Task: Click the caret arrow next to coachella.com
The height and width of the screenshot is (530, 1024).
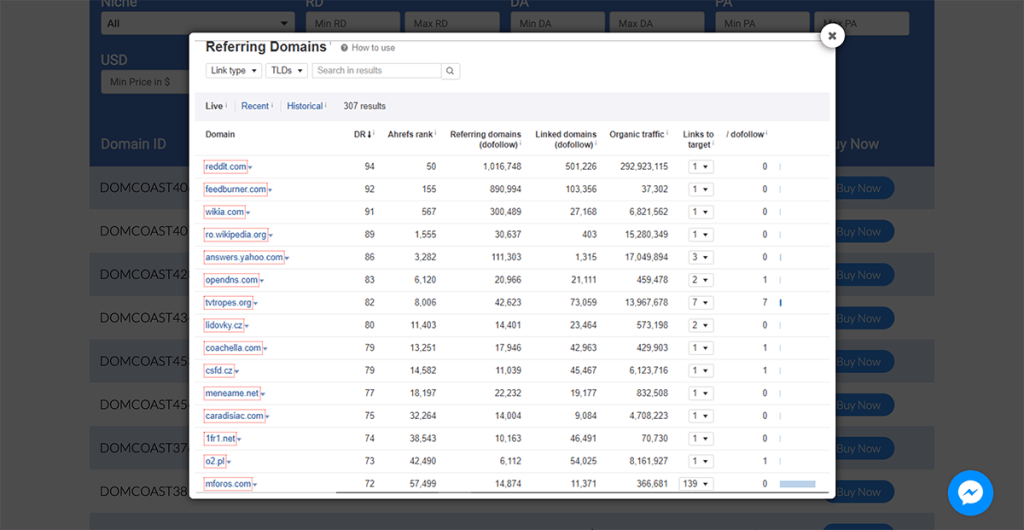Action: [265, 349]
